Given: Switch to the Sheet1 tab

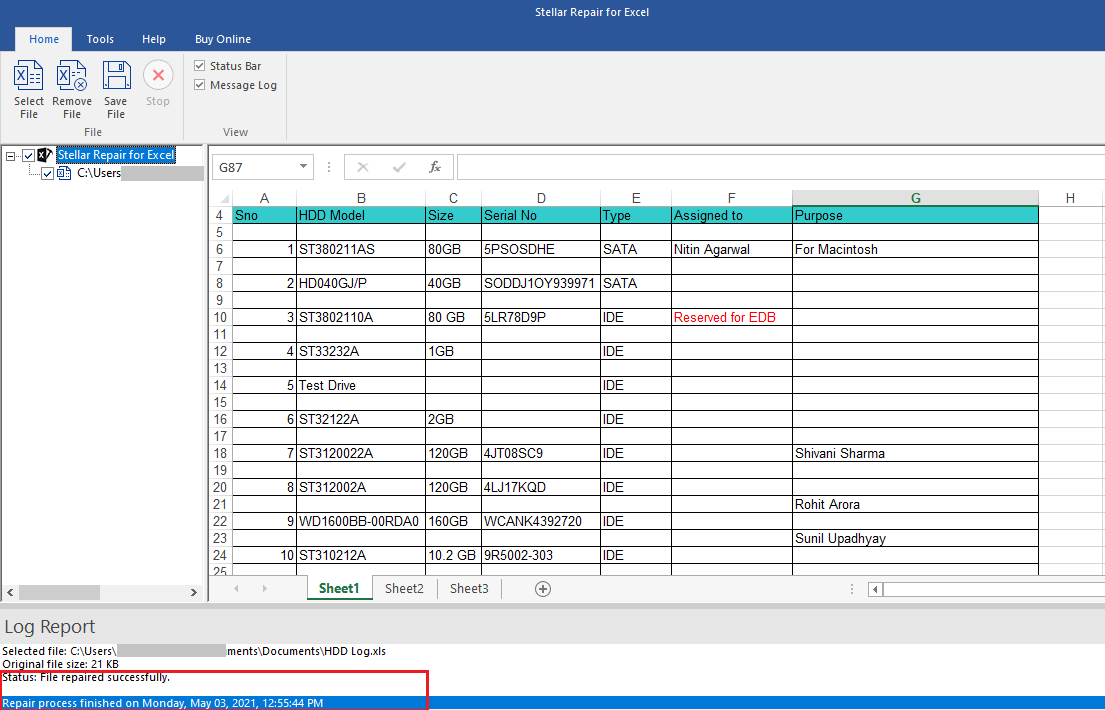Looking at the screenshot, I should pyautogui.click(x=339, y=589).
